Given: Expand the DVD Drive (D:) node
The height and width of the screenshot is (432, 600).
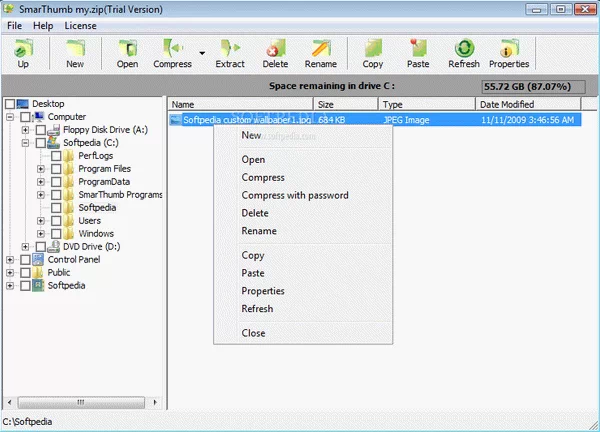Looking at the screenshot, I should point(25,247).
